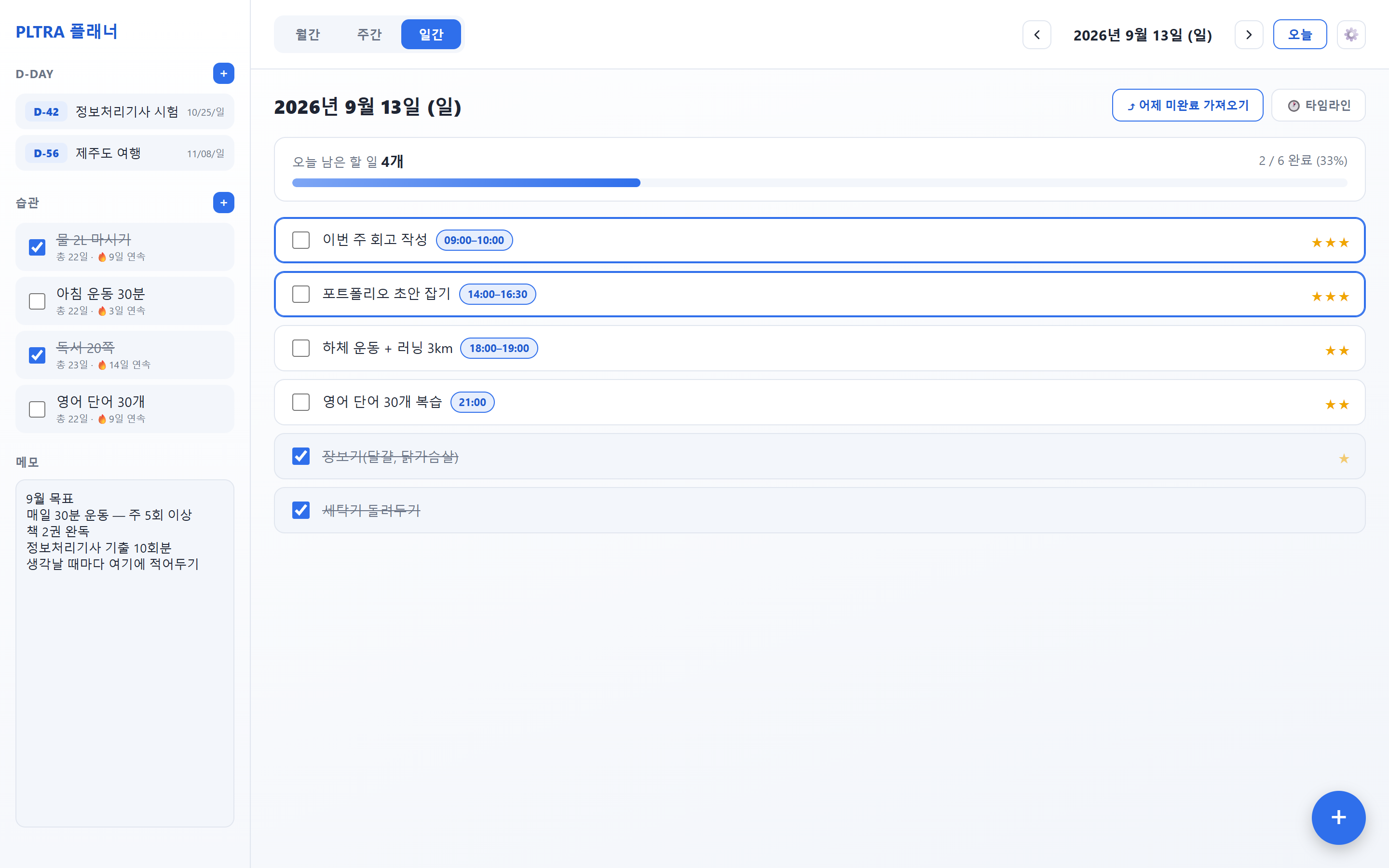Go to next day arrow
This screenshot has height=868, width=1389.
click(1249, 35)
